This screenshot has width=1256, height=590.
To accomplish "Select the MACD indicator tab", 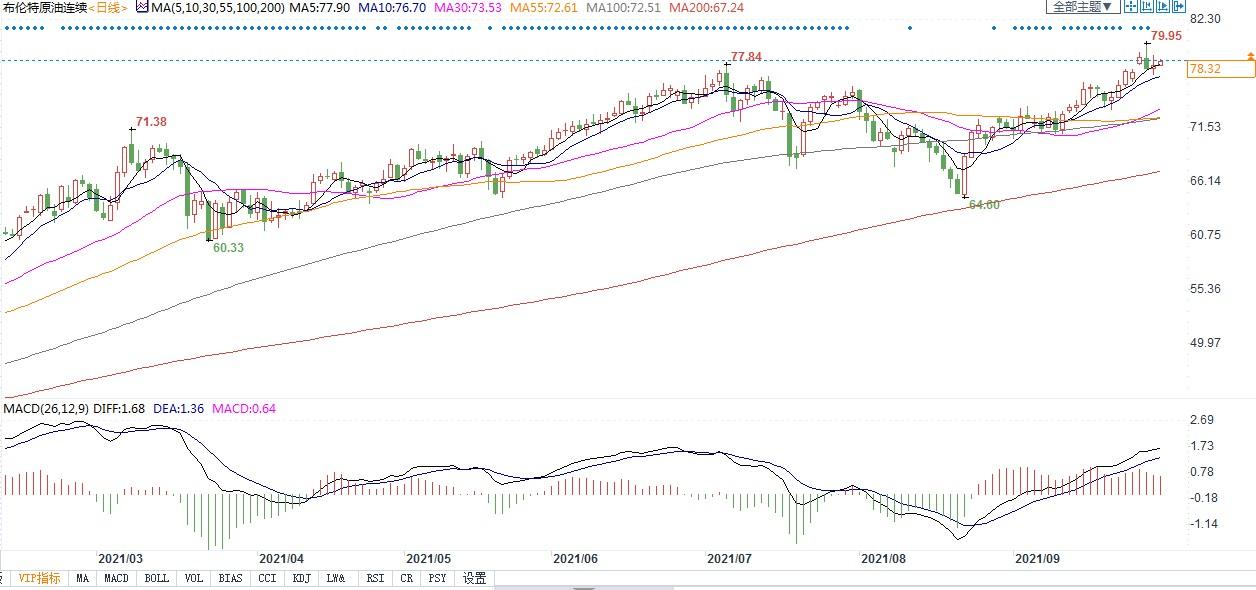I will point(117,578).
